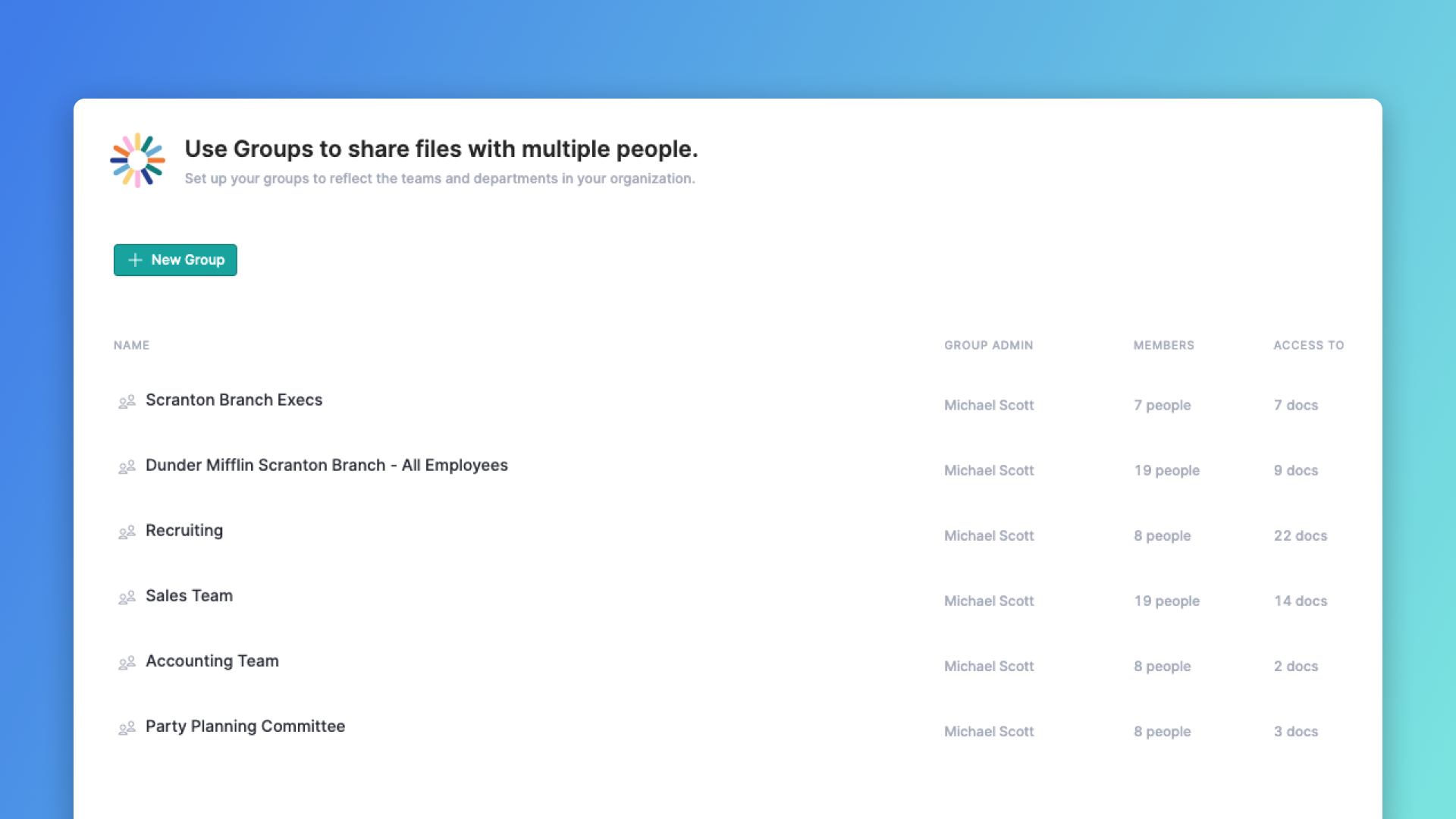Viewport: 1456px width, 819px height.
Task: Select the group icon beside Party Planning Committee
Action: click(x=127, y=728)
